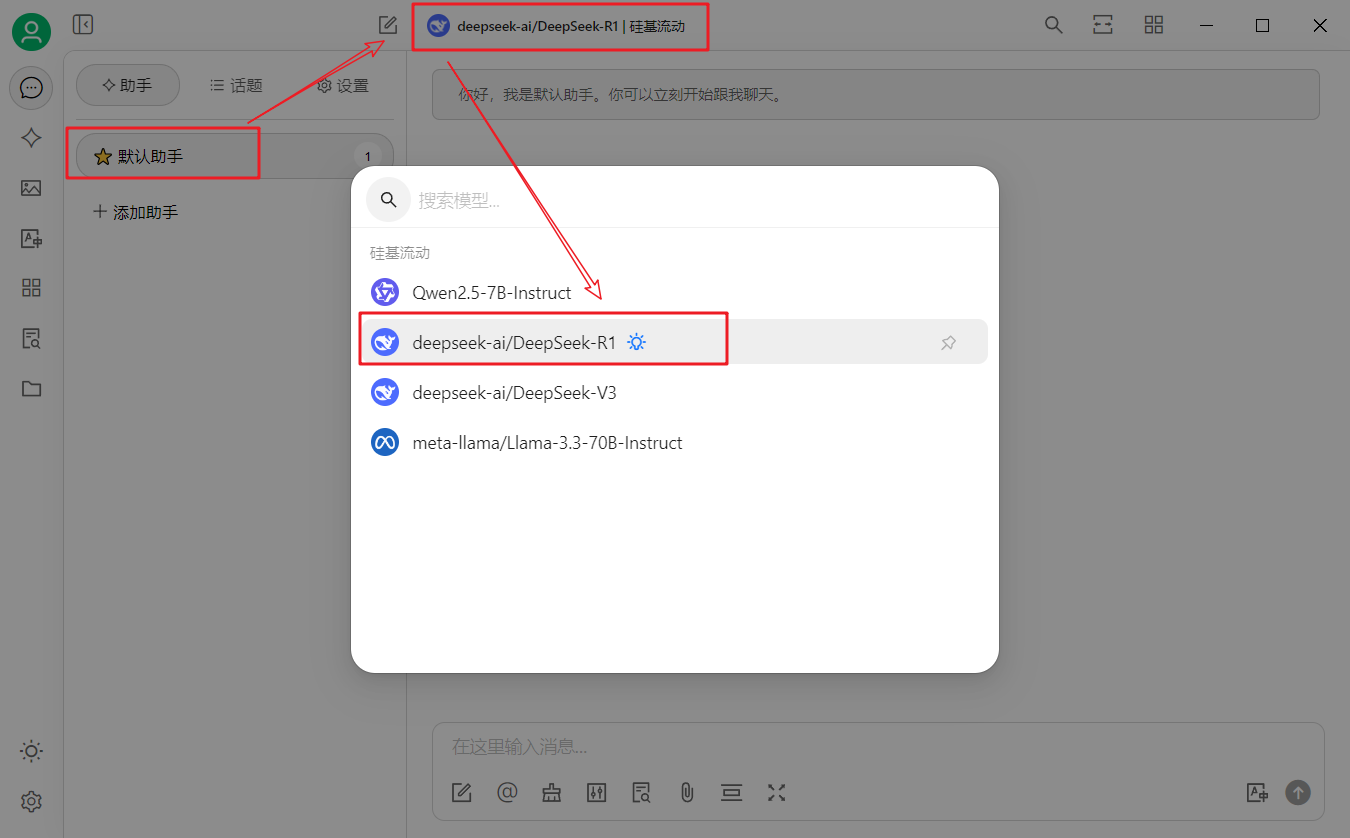Switch to the 话题 tab
The width and height of the screenshot is (1350, 838).
pyautogui.click(x=236, y=86)
